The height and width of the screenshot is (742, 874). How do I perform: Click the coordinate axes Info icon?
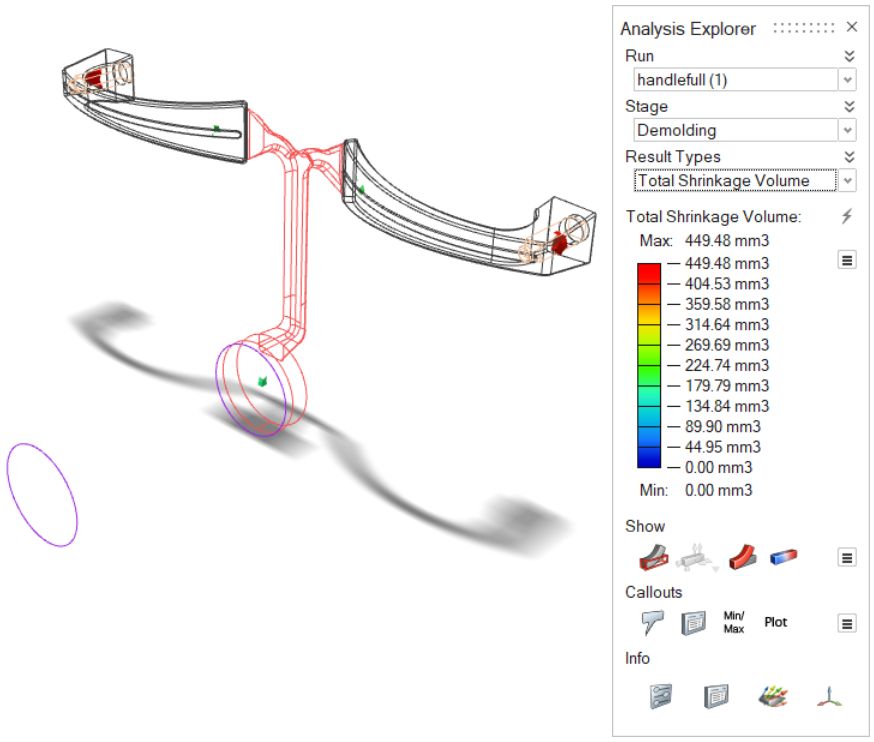(829, 697)
